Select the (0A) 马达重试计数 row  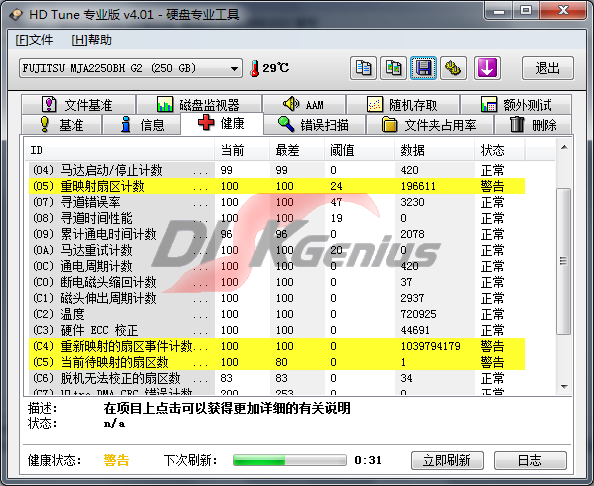tap(277, 250)
